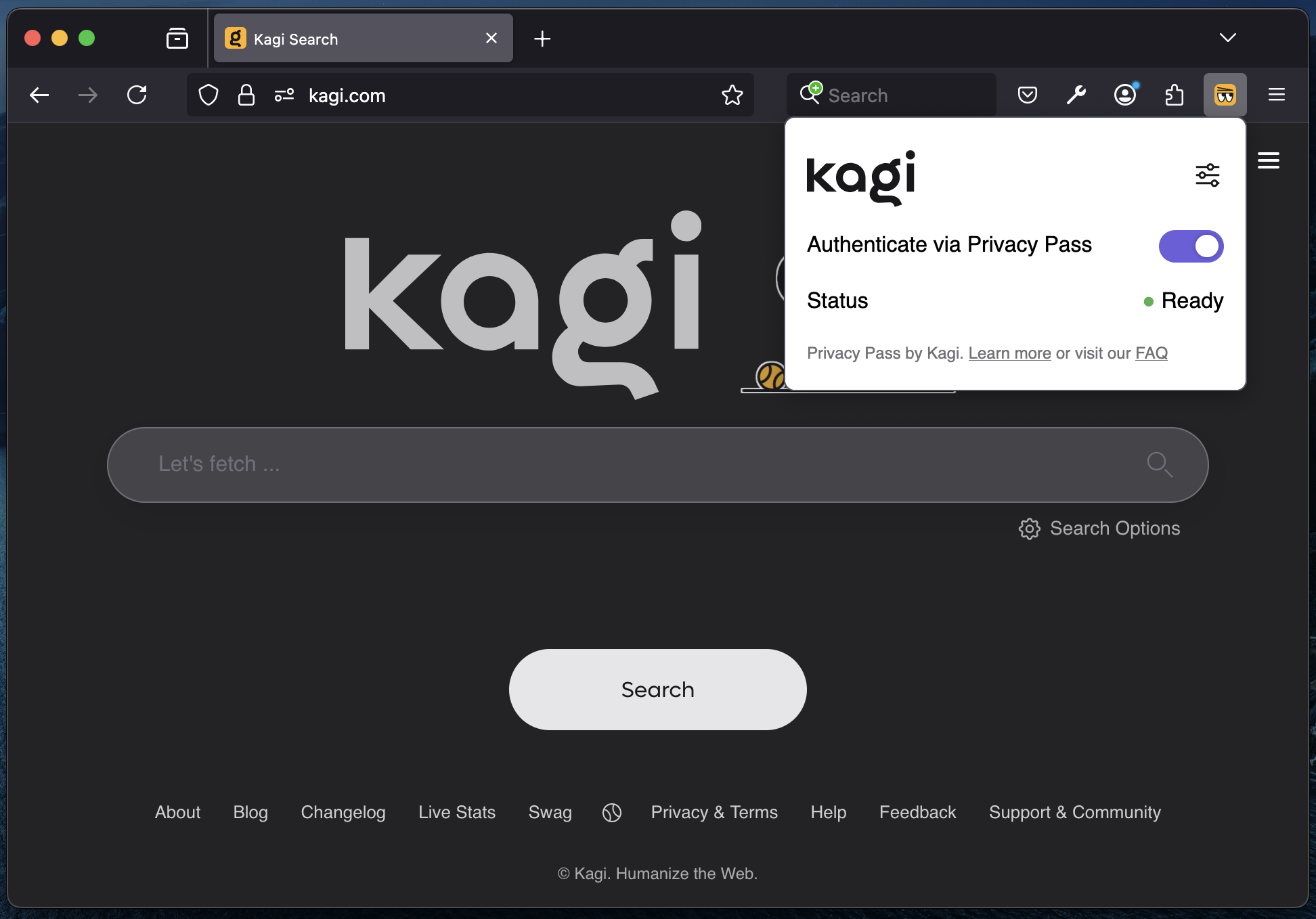Screen dimensions: 1316x919
Task: Follow the Learn more link
Action: point(1009,353)
